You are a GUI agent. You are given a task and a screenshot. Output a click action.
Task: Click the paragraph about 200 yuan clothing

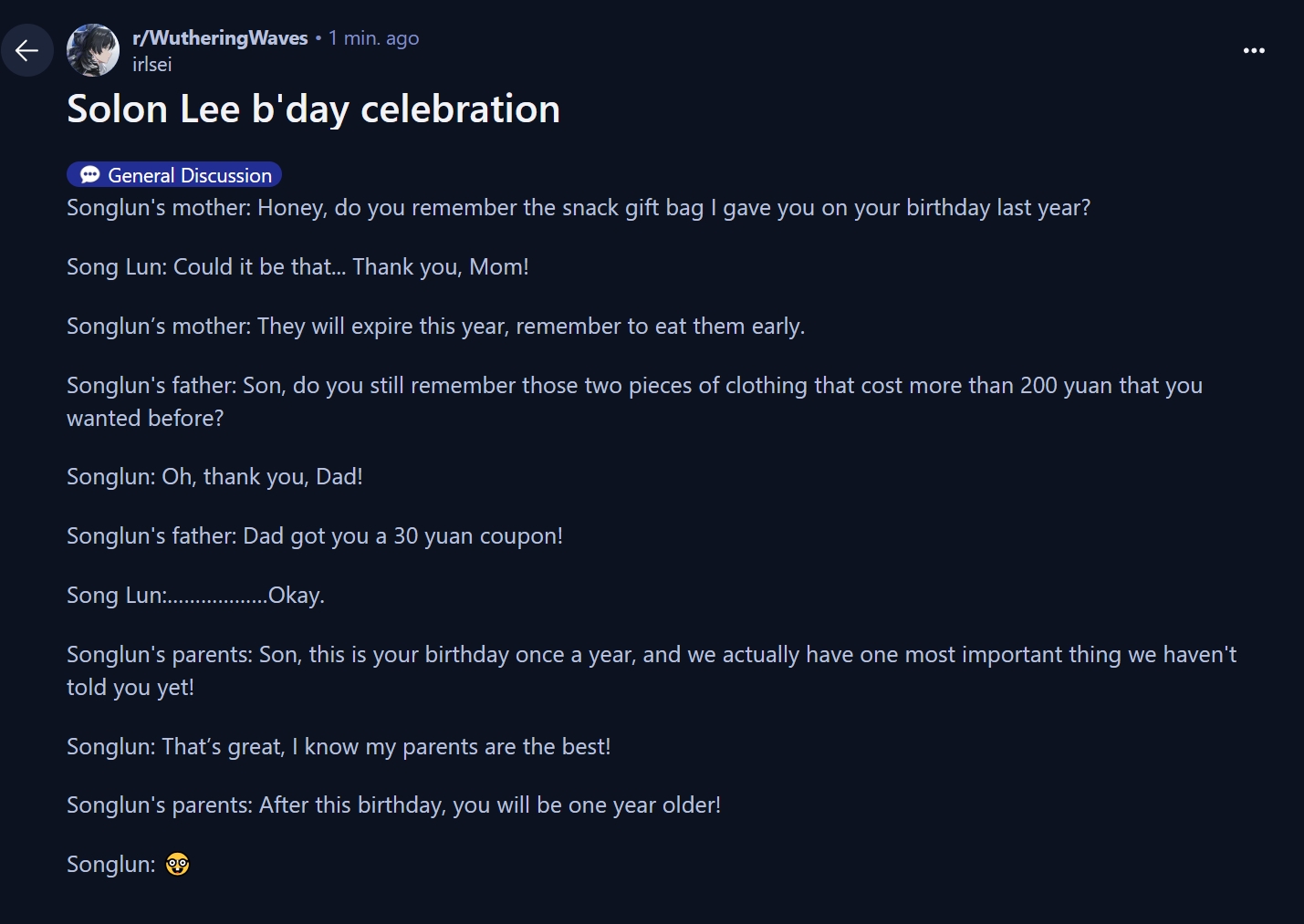click(634, 402)
